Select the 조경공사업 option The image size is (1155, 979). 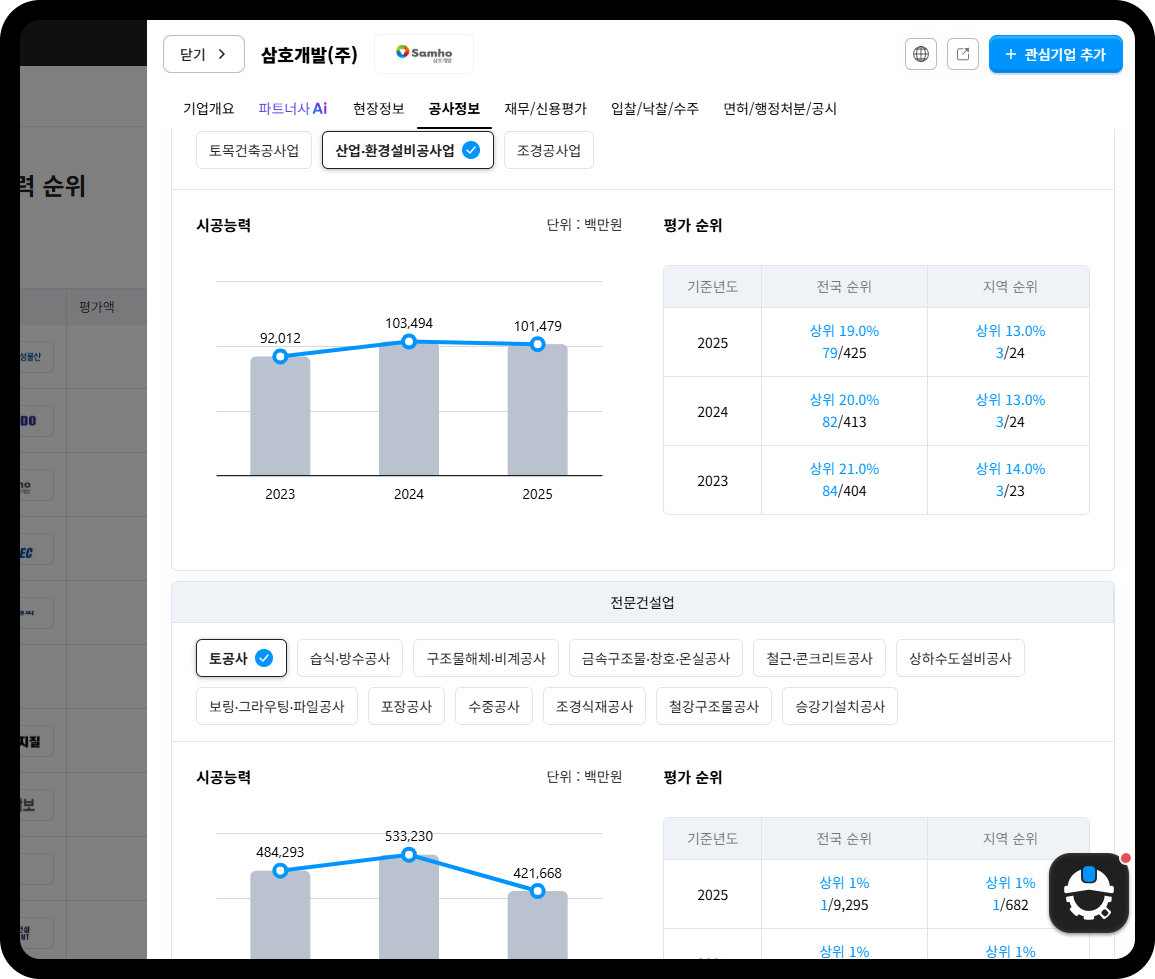549,150
